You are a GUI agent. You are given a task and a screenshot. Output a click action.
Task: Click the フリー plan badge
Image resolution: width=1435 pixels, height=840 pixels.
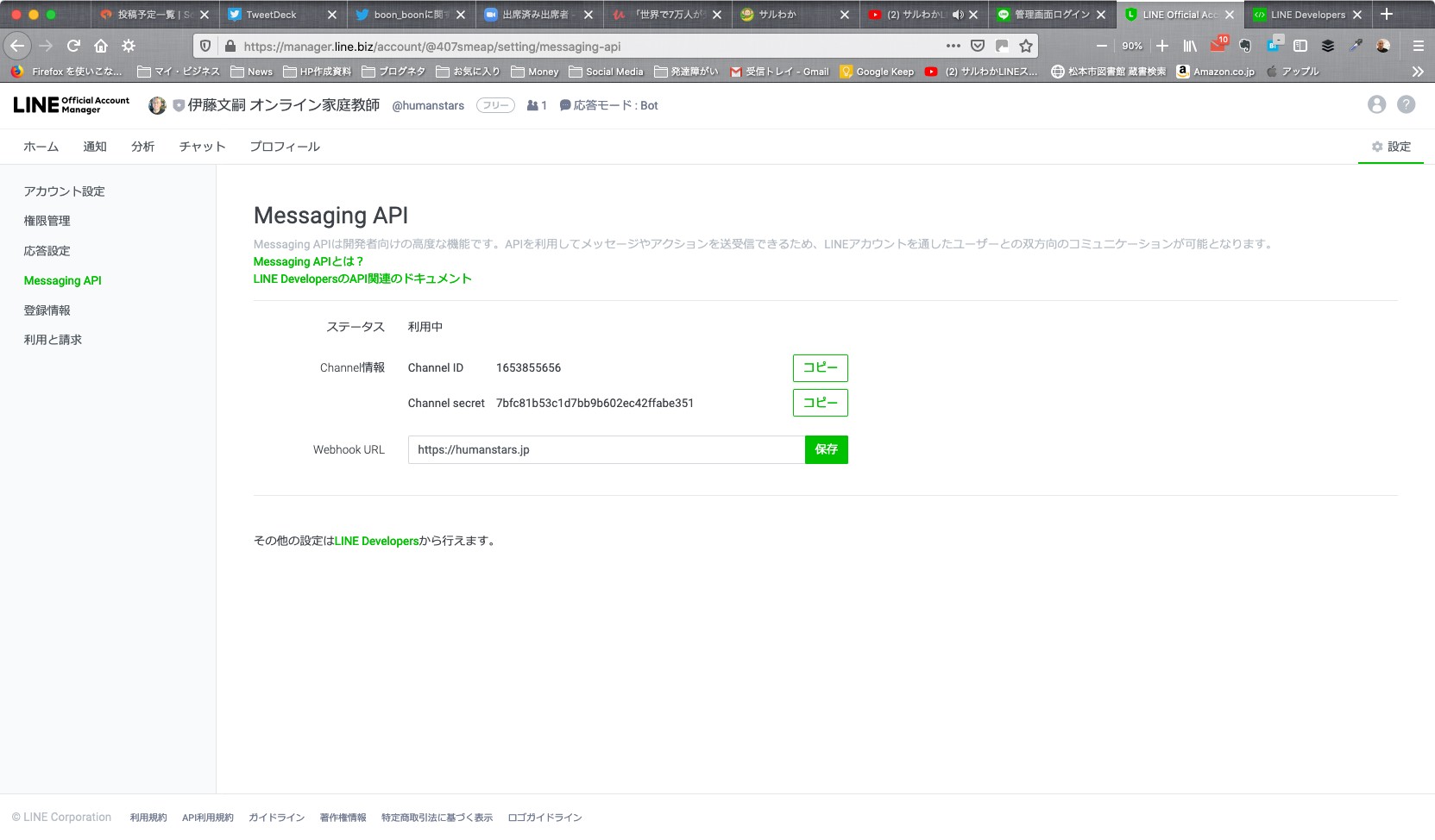point(495,105)
